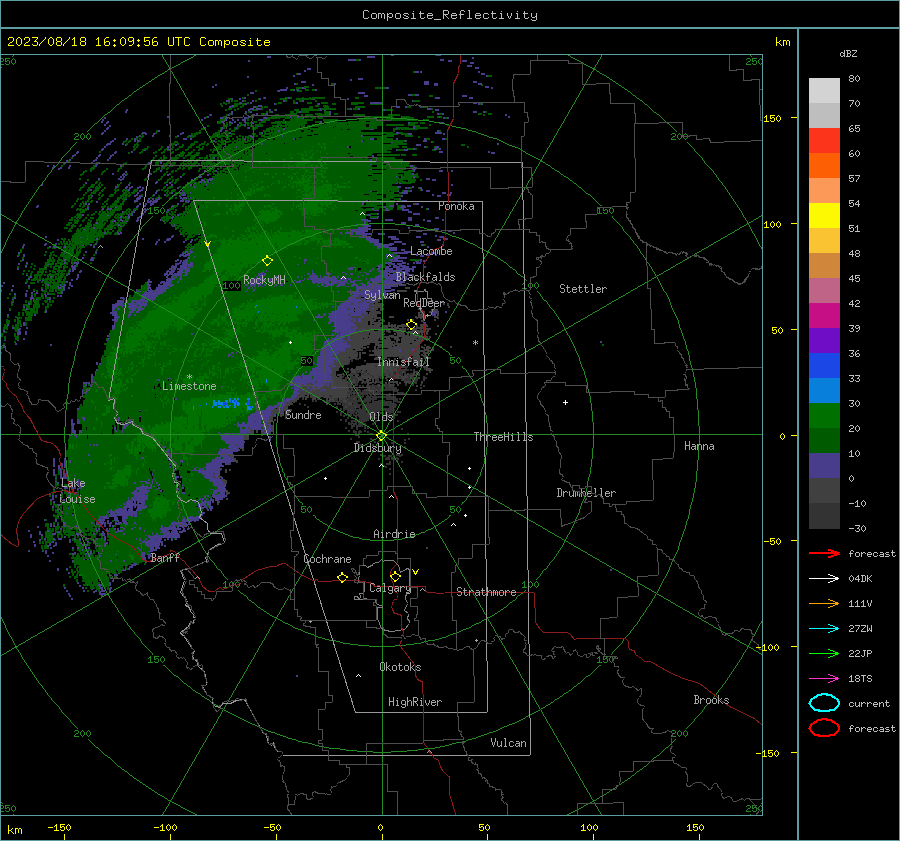
Task: Click the yellow radar-site diamond above Didsbury
Action: coord(381,436)
